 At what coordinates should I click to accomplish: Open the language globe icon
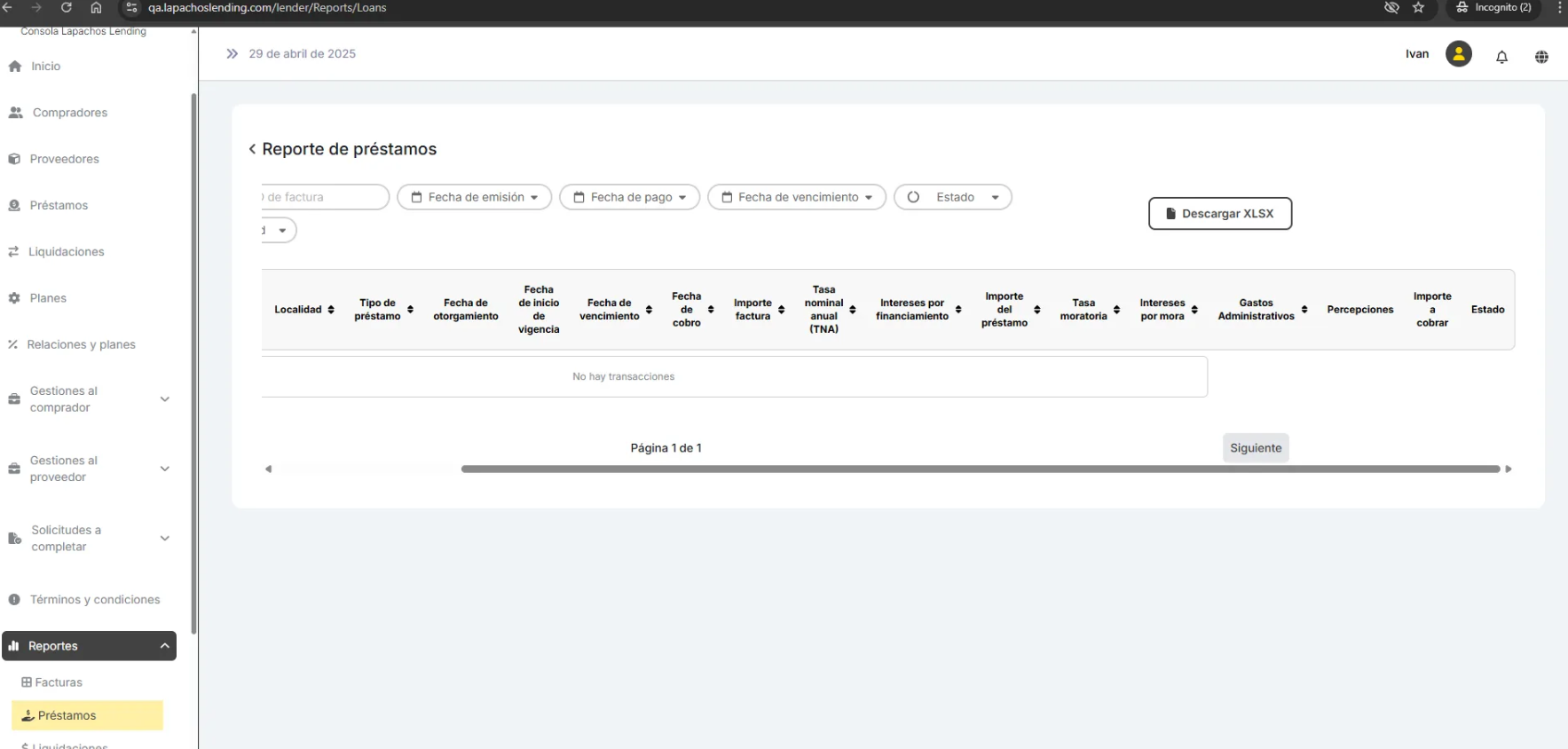coord(1541,57)
